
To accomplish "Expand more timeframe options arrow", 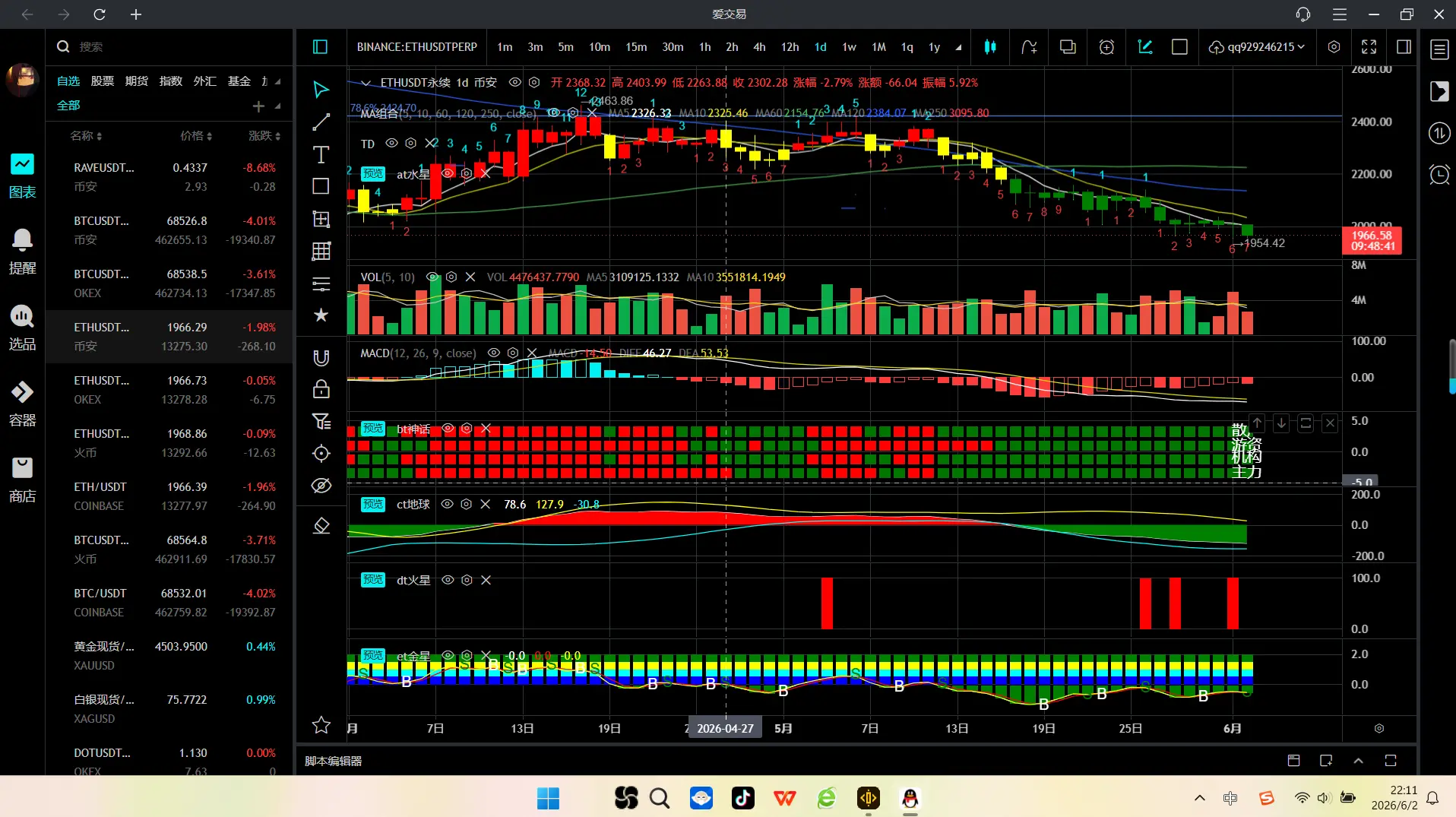I will click(958, 47).
